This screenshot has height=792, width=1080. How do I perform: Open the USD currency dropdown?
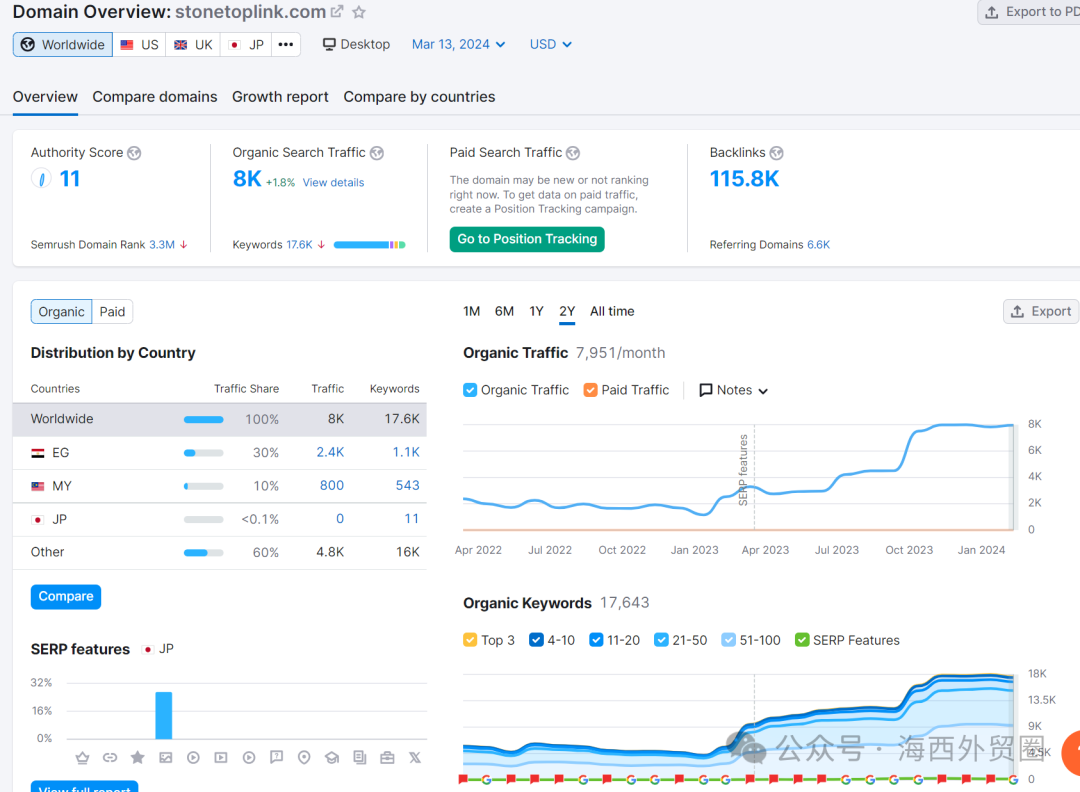(x=550, y=45)
